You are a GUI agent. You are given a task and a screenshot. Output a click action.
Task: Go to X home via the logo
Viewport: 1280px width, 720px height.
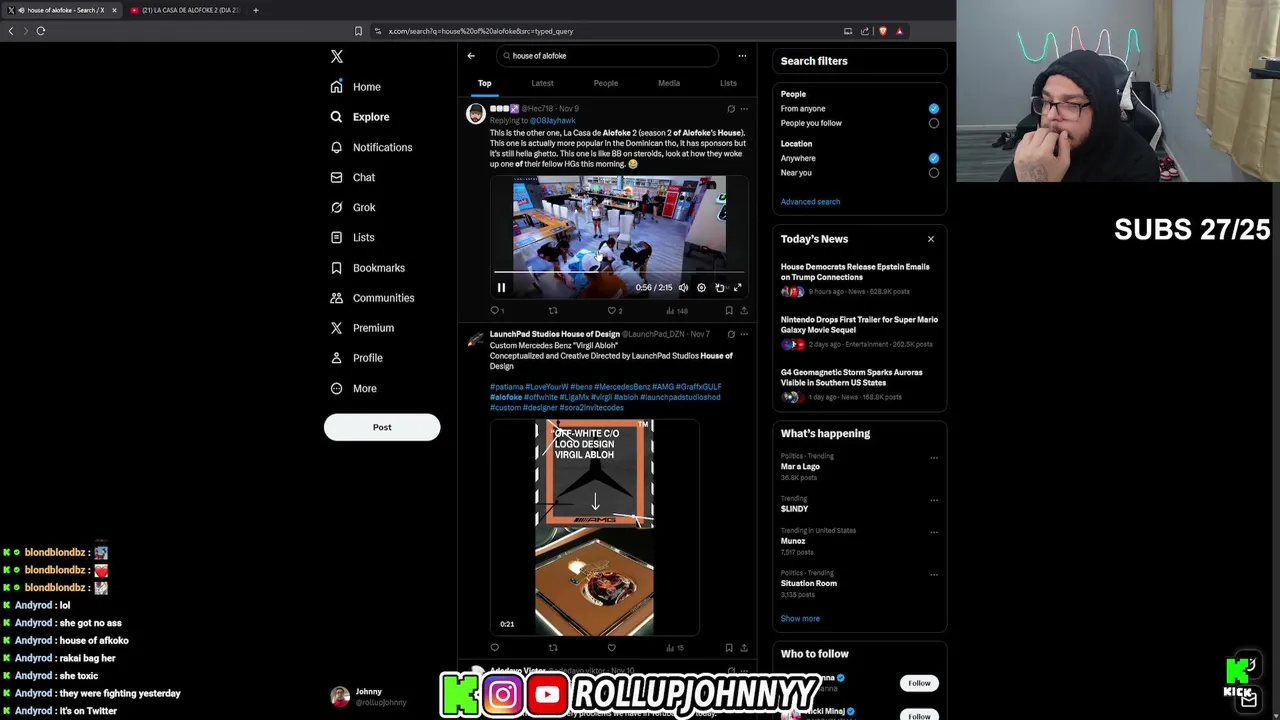[x=337, y=57]
